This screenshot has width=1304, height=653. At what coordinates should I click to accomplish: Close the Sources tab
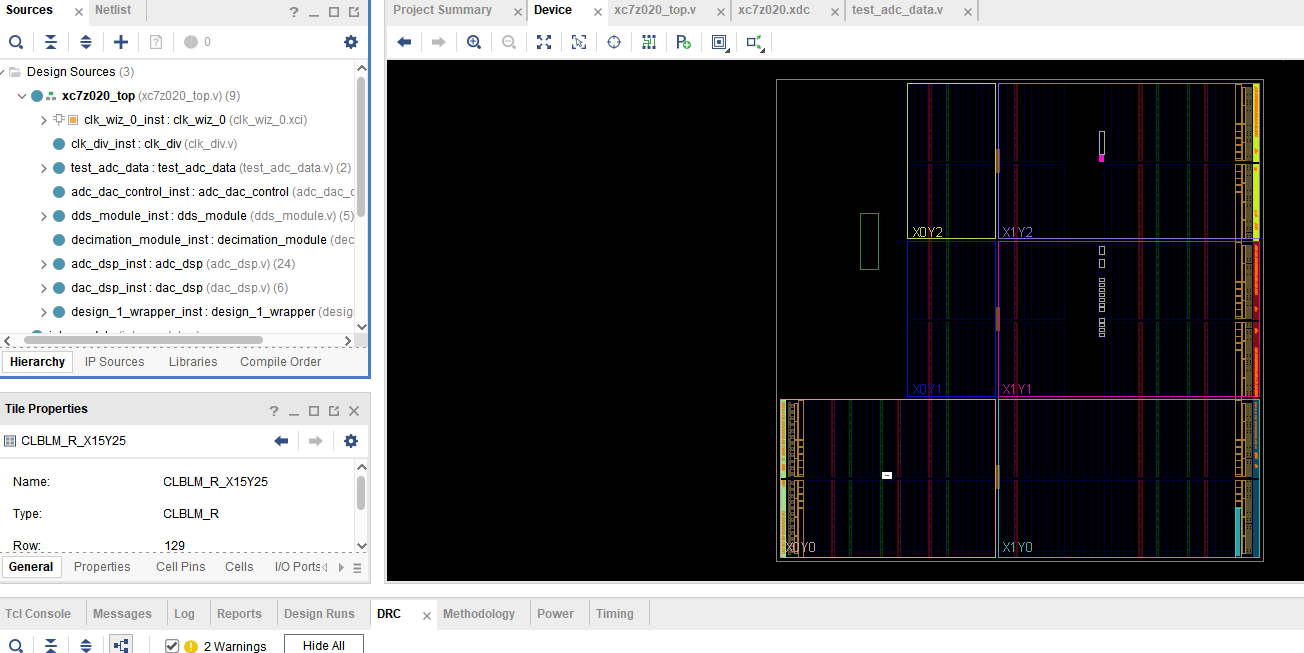(x=79, y=13)
